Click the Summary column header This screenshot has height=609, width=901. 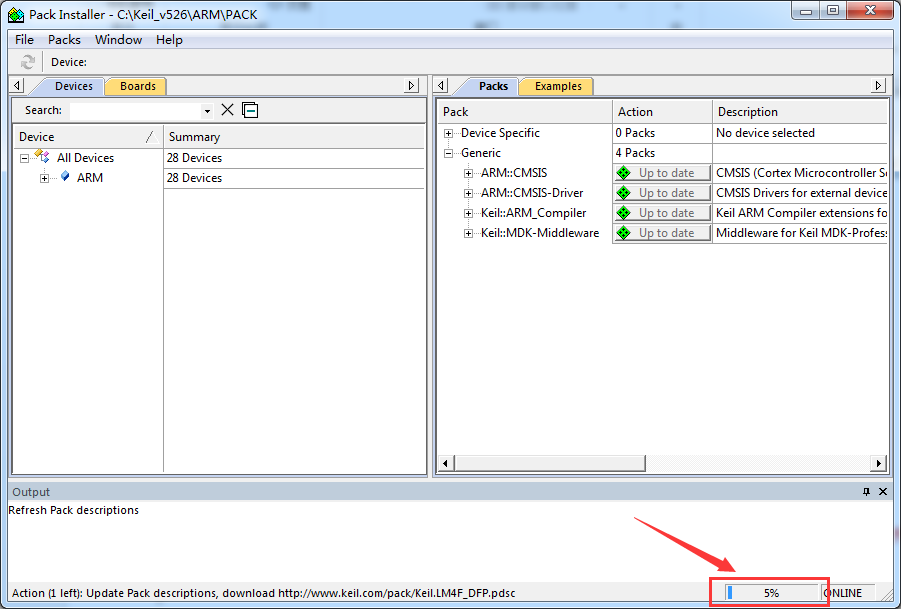(x=294, y=137)
